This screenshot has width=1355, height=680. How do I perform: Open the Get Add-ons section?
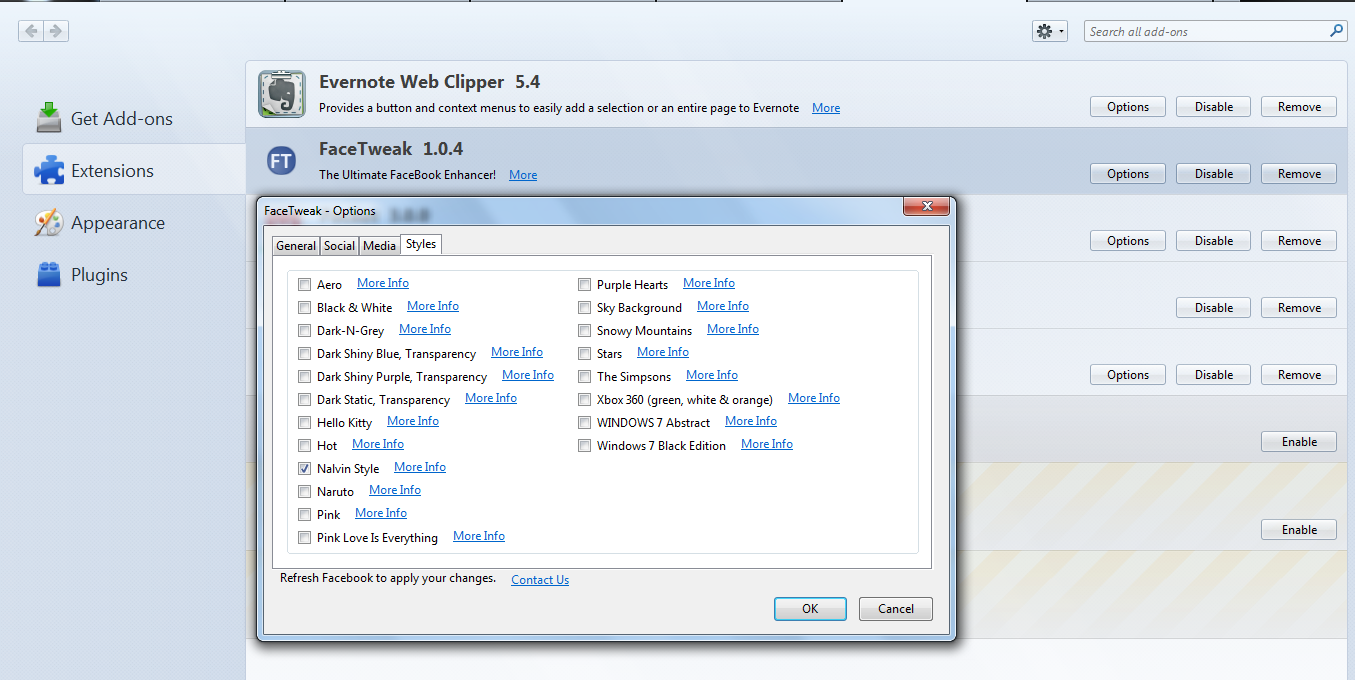click(x=122, y=119)
